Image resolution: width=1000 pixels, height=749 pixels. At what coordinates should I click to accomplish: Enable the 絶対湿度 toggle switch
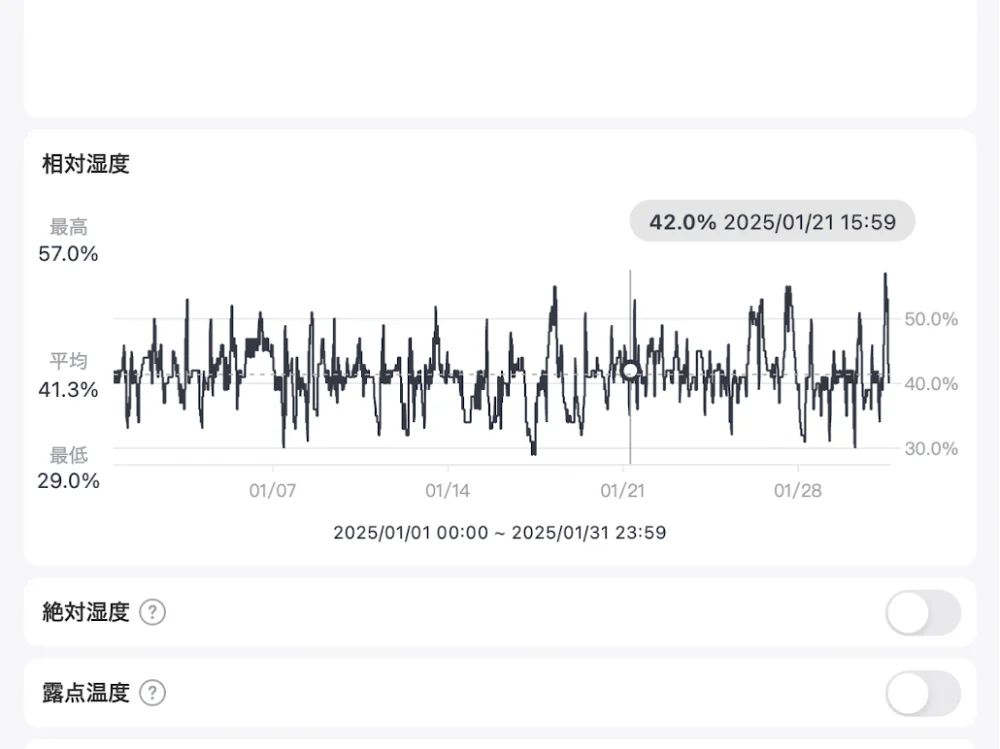click(x=922, y=612)
